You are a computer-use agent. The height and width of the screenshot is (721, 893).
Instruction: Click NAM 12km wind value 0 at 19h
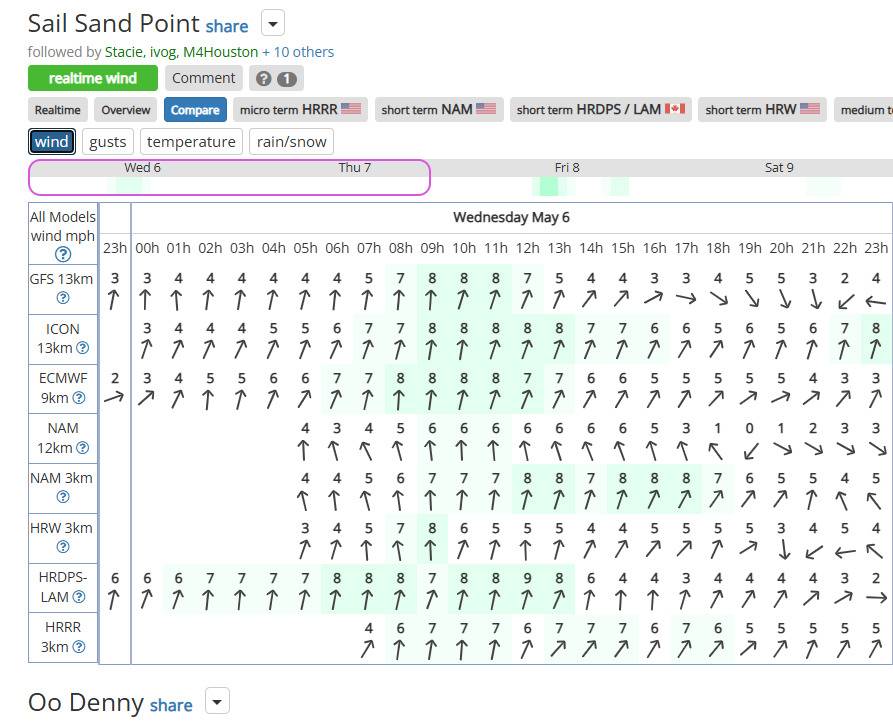pos(749,429)
